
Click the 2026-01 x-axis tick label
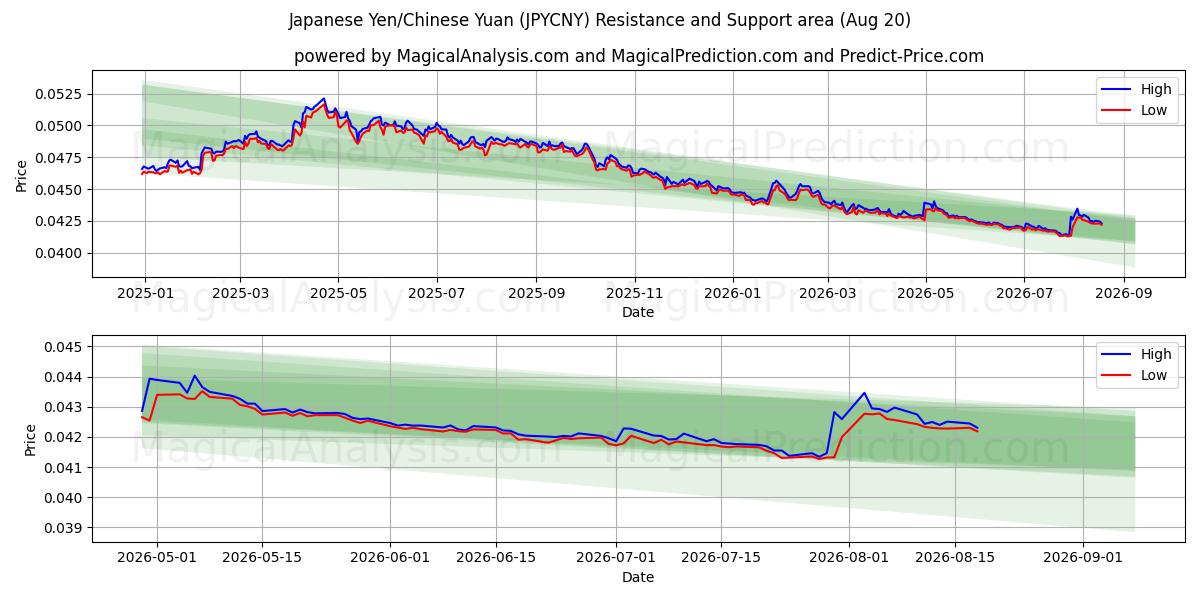pos(732,293)
